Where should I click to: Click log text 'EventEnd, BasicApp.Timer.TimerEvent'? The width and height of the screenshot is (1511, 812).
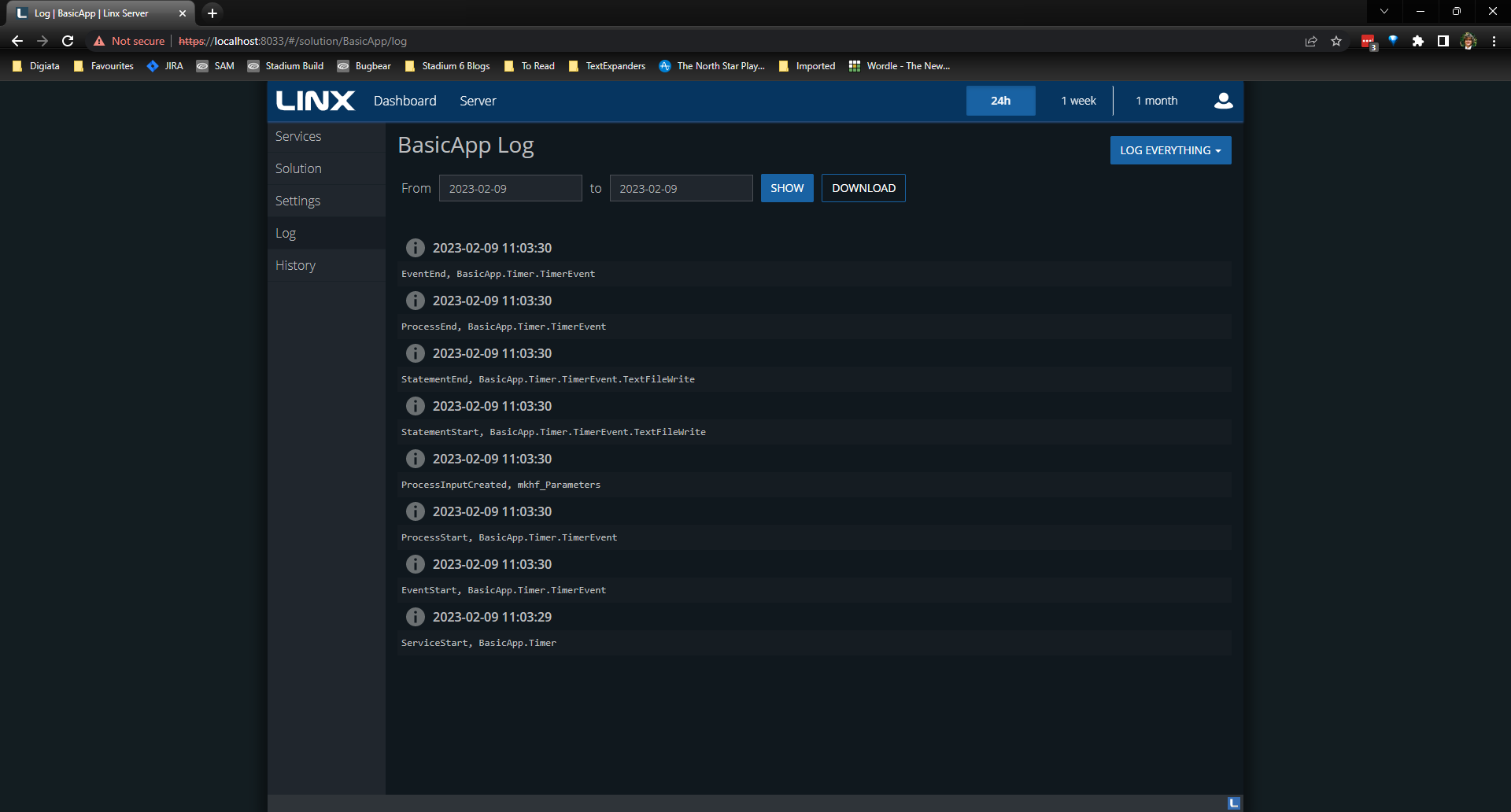click(498, 274)
